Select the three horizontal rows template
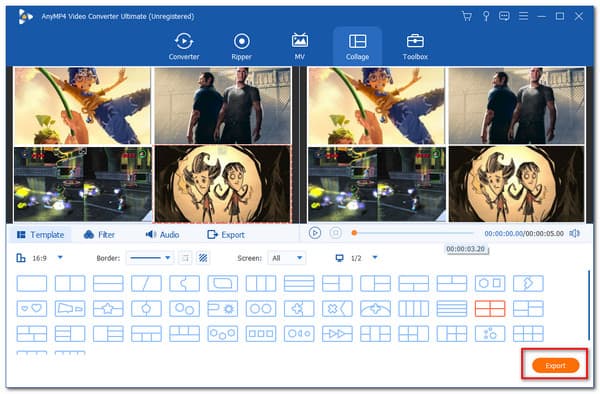Image resolution: width=600 pixels, height=394 pixels. pos(299,283)
